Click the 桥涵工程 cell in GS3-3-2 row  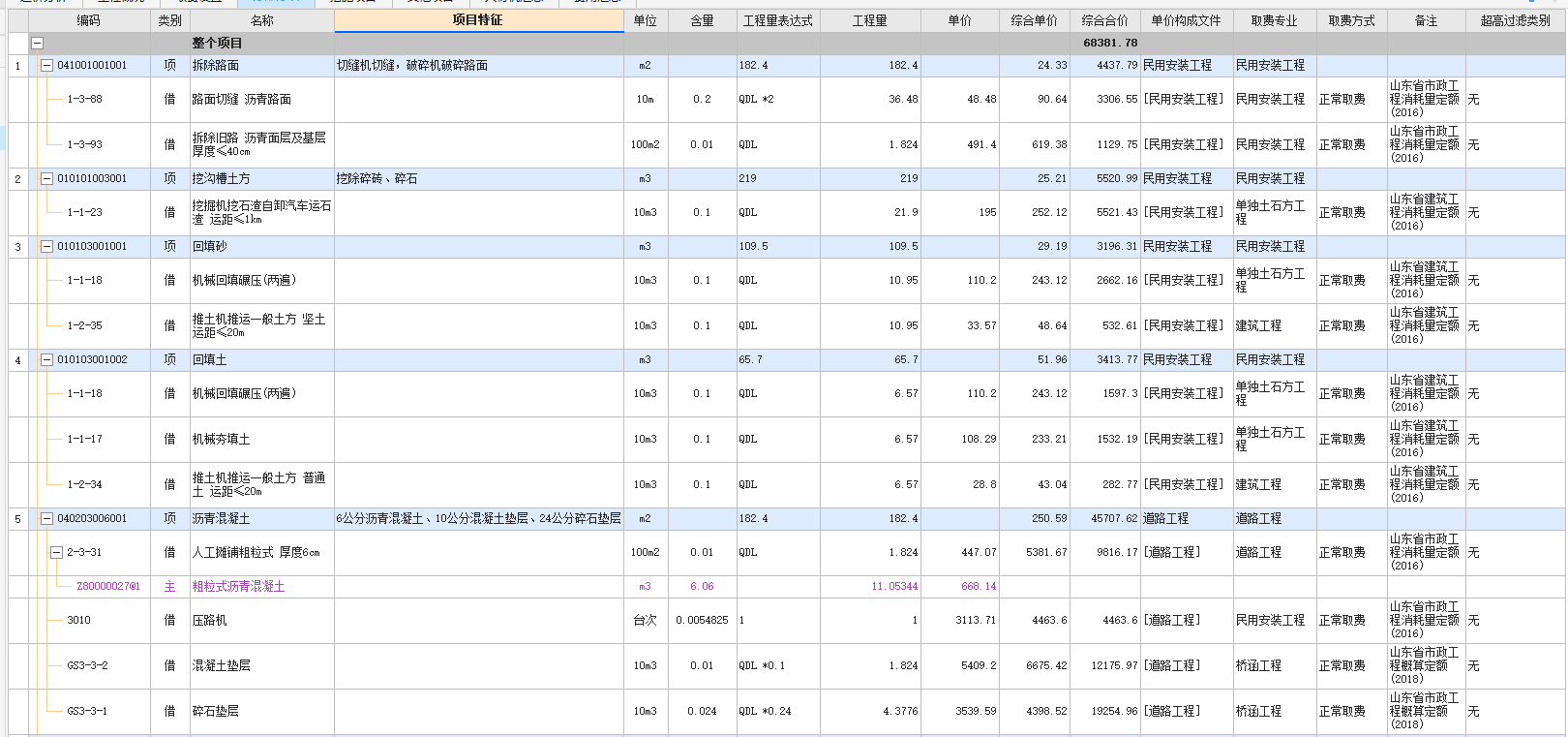1275,665
